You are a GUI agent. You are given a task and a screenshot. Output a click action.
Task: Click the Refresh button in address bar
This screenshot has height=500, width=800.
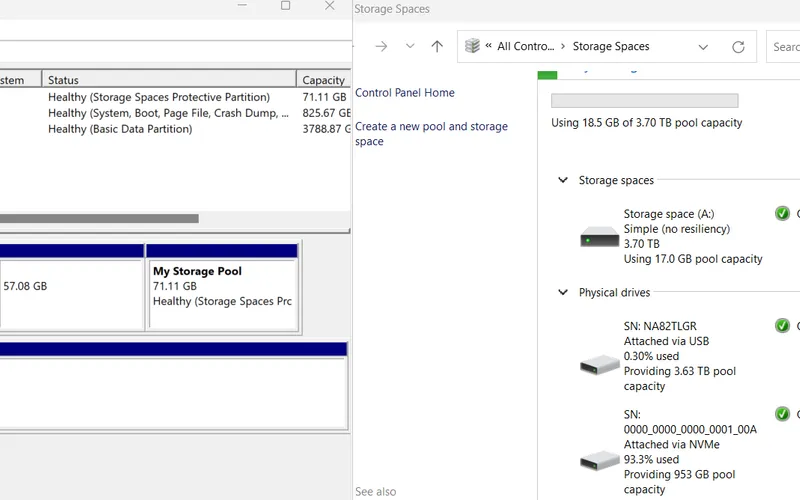click(x=738, y=47)
